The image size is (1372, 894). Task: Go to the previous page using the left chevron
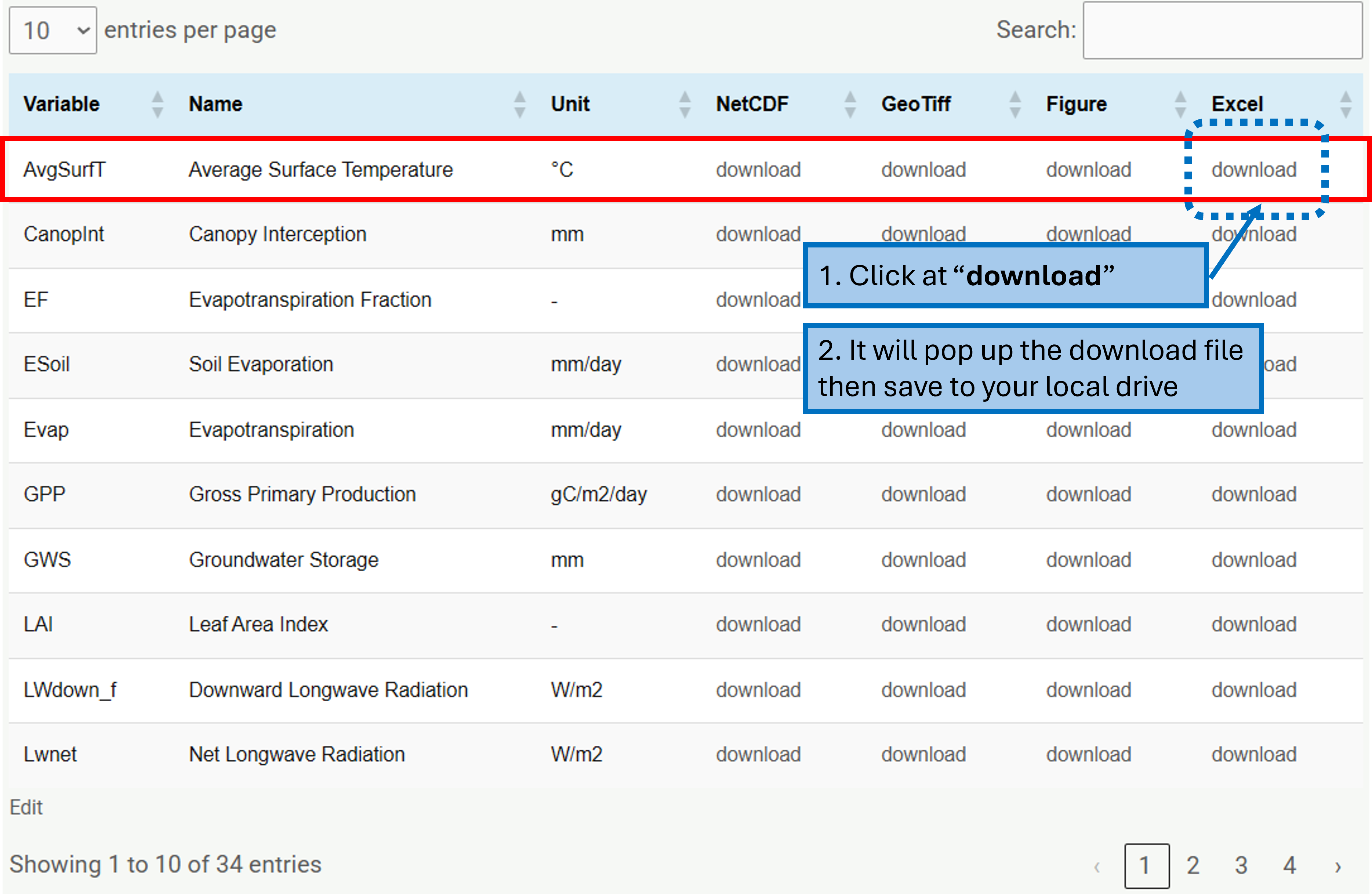click(1097, 866)
